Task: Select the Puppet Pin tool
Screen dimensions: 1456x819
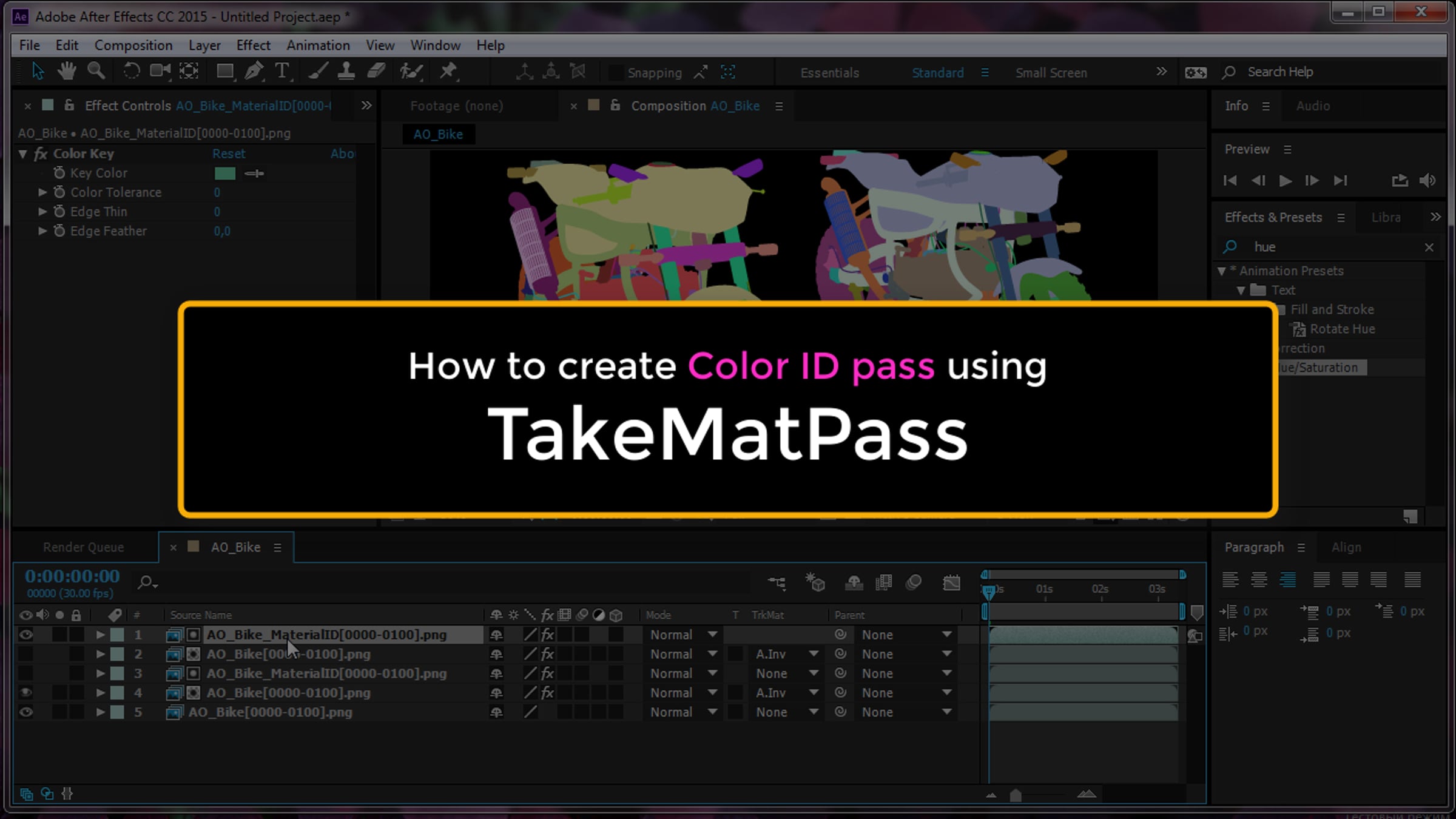Action: tap(448, 72)
